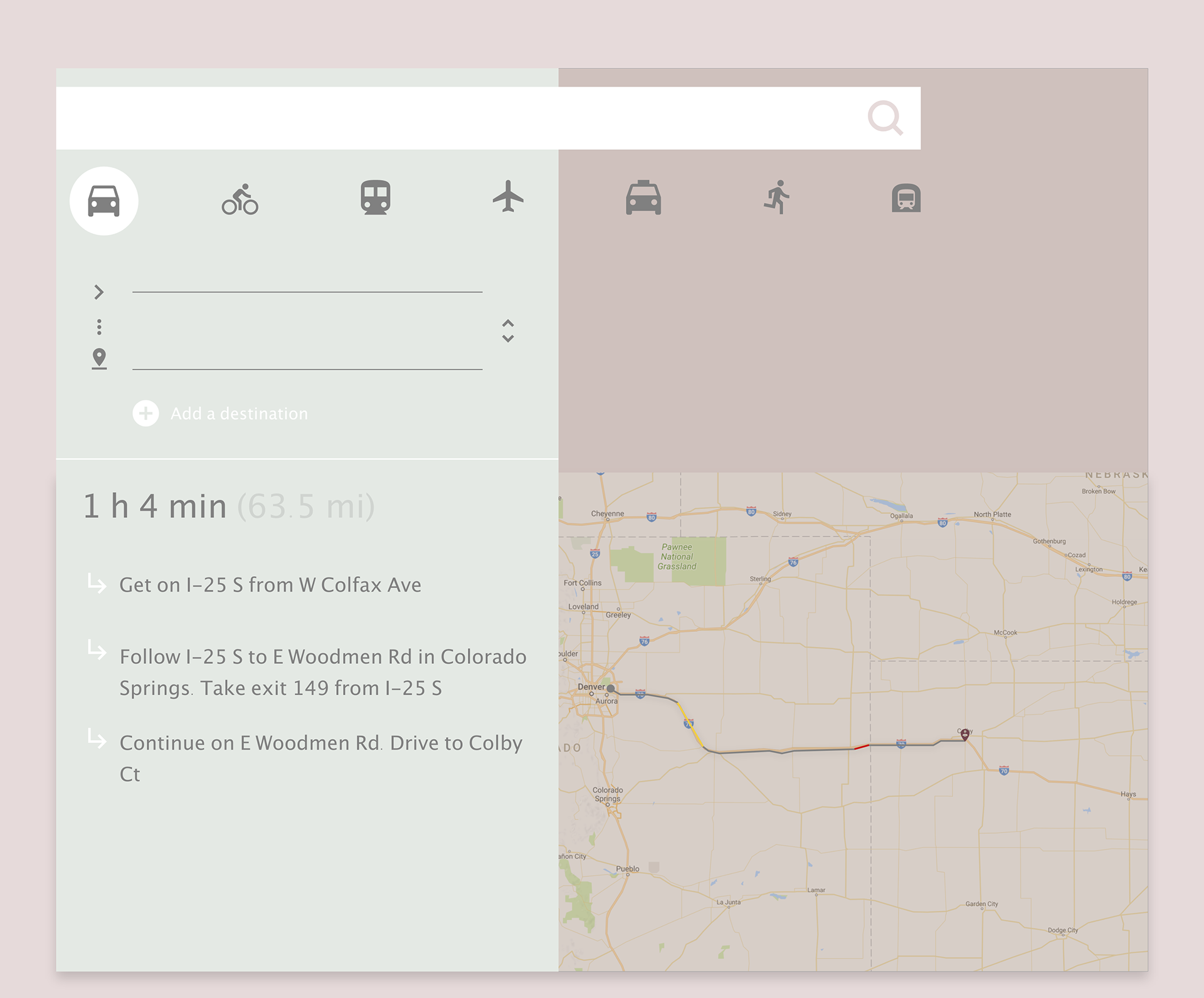Click the magnifying glass search icon
This screenshot has width=1204, height=998.
click(885, 118)
